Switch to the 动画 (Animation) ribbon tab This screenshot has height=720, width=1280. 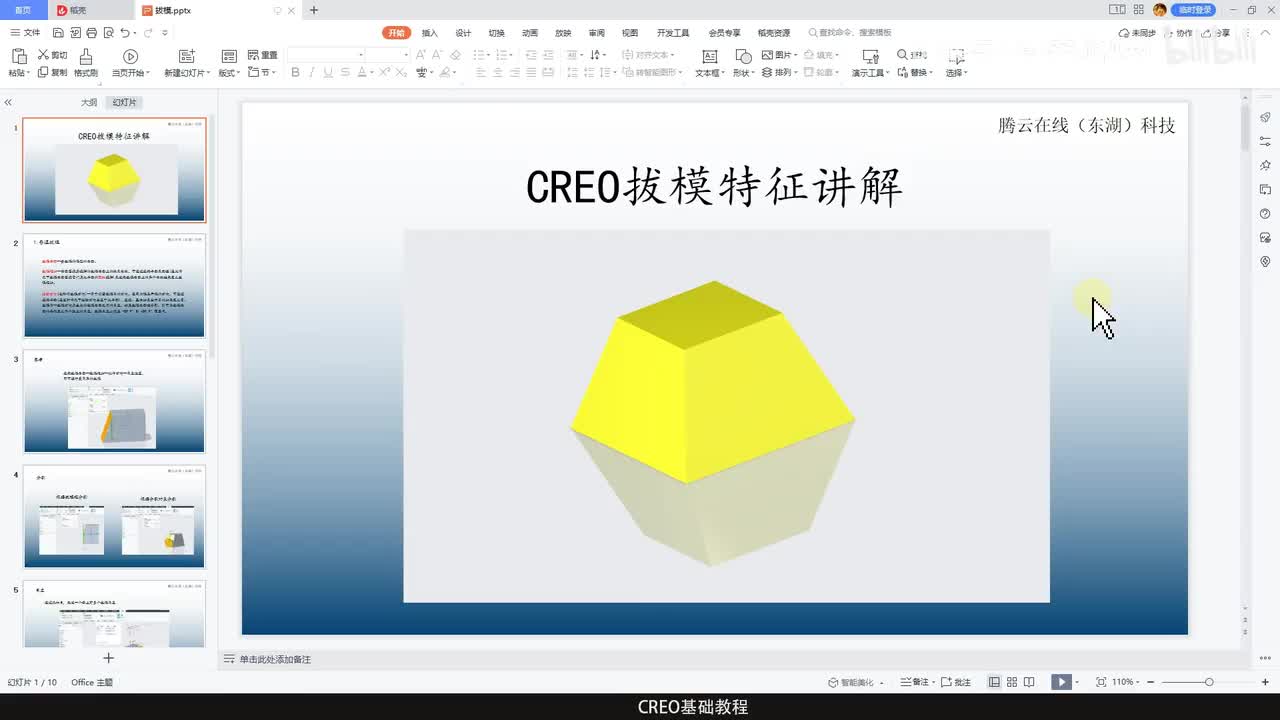point(530,33)
